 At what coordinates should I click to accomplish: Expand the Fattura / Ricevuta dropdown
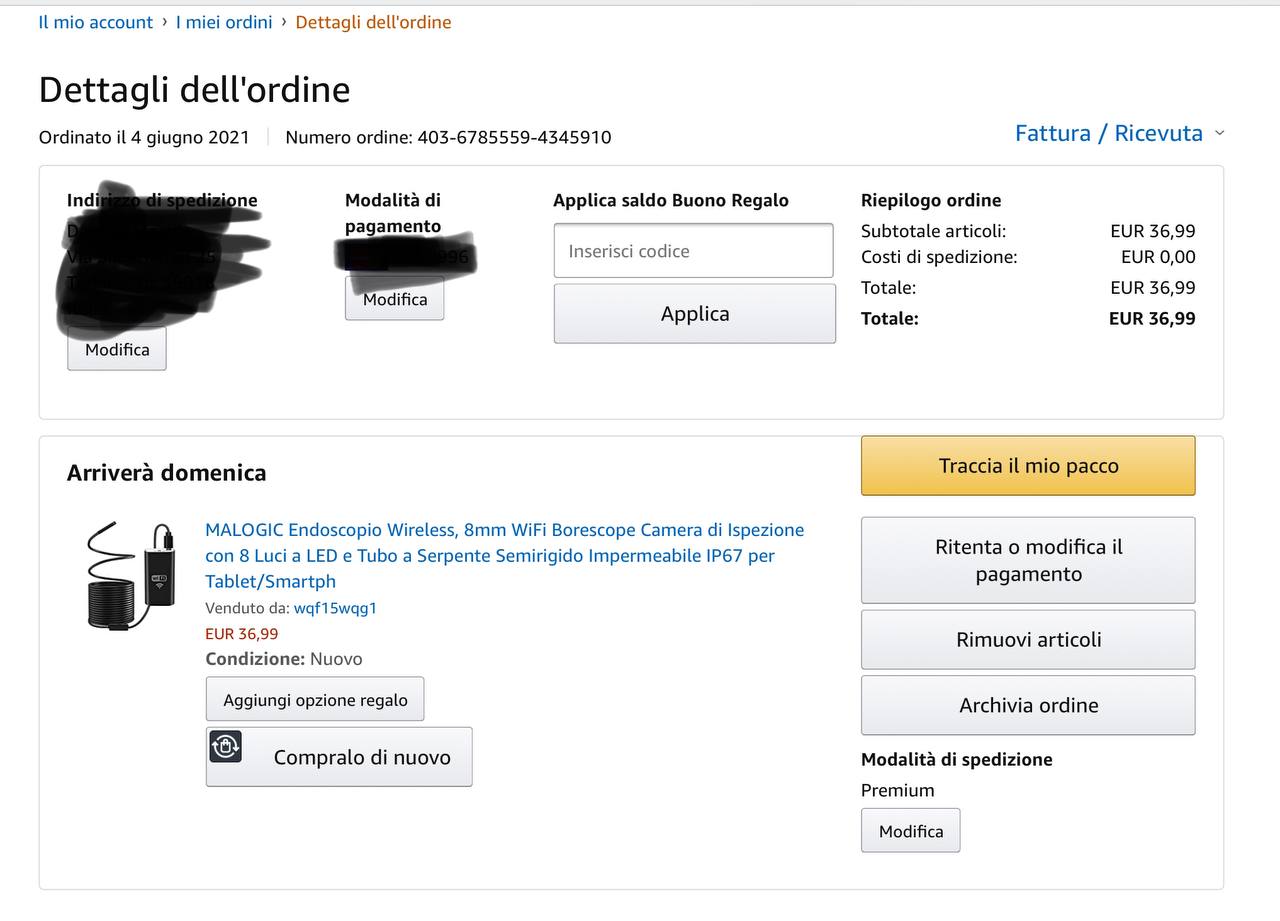tap(1108, 134)
